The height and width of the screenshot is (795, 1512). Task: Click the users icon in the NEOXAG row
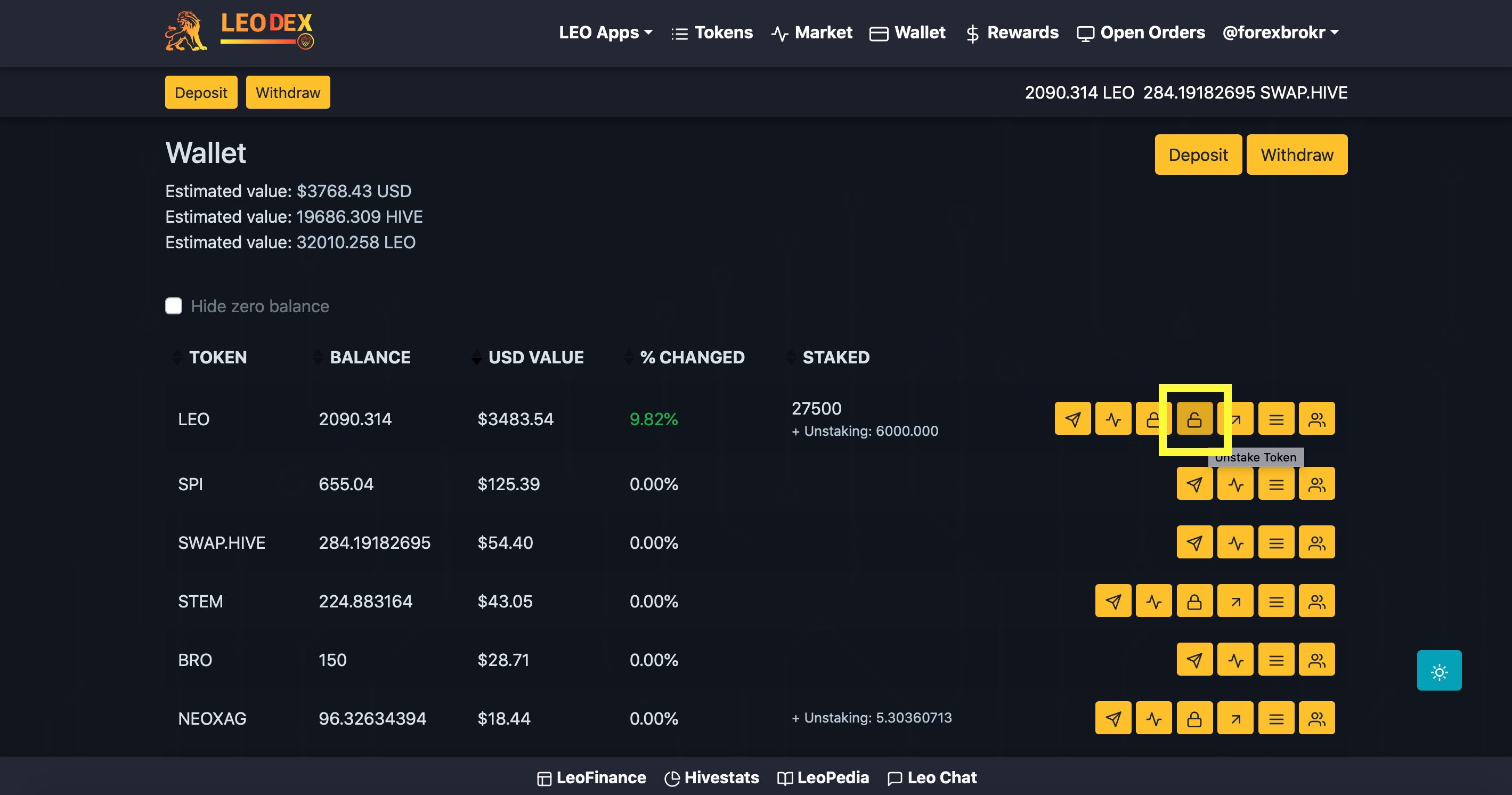[x=1316, y=719]
